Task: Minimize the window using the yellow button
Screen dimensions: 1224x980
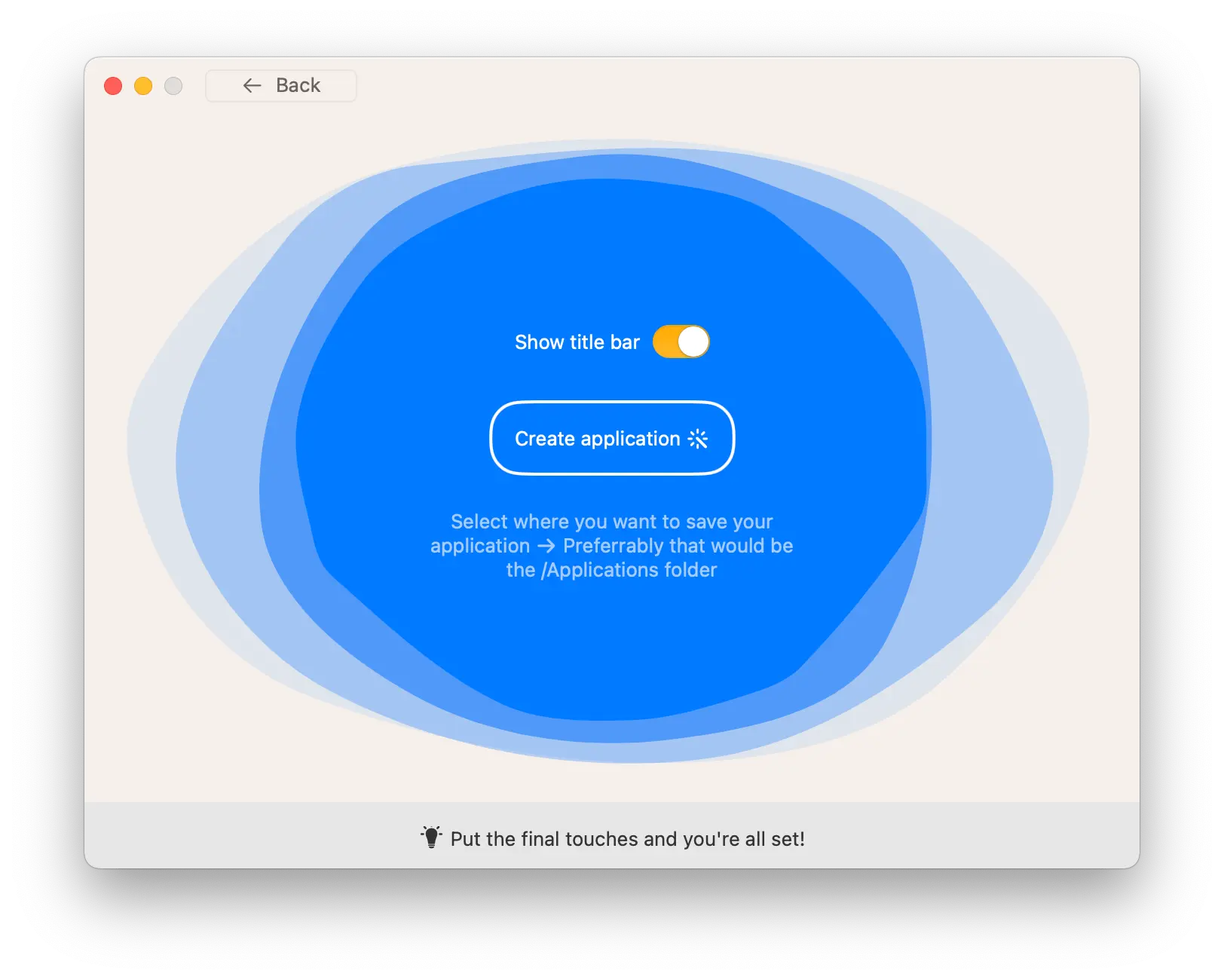Action: 143,86
